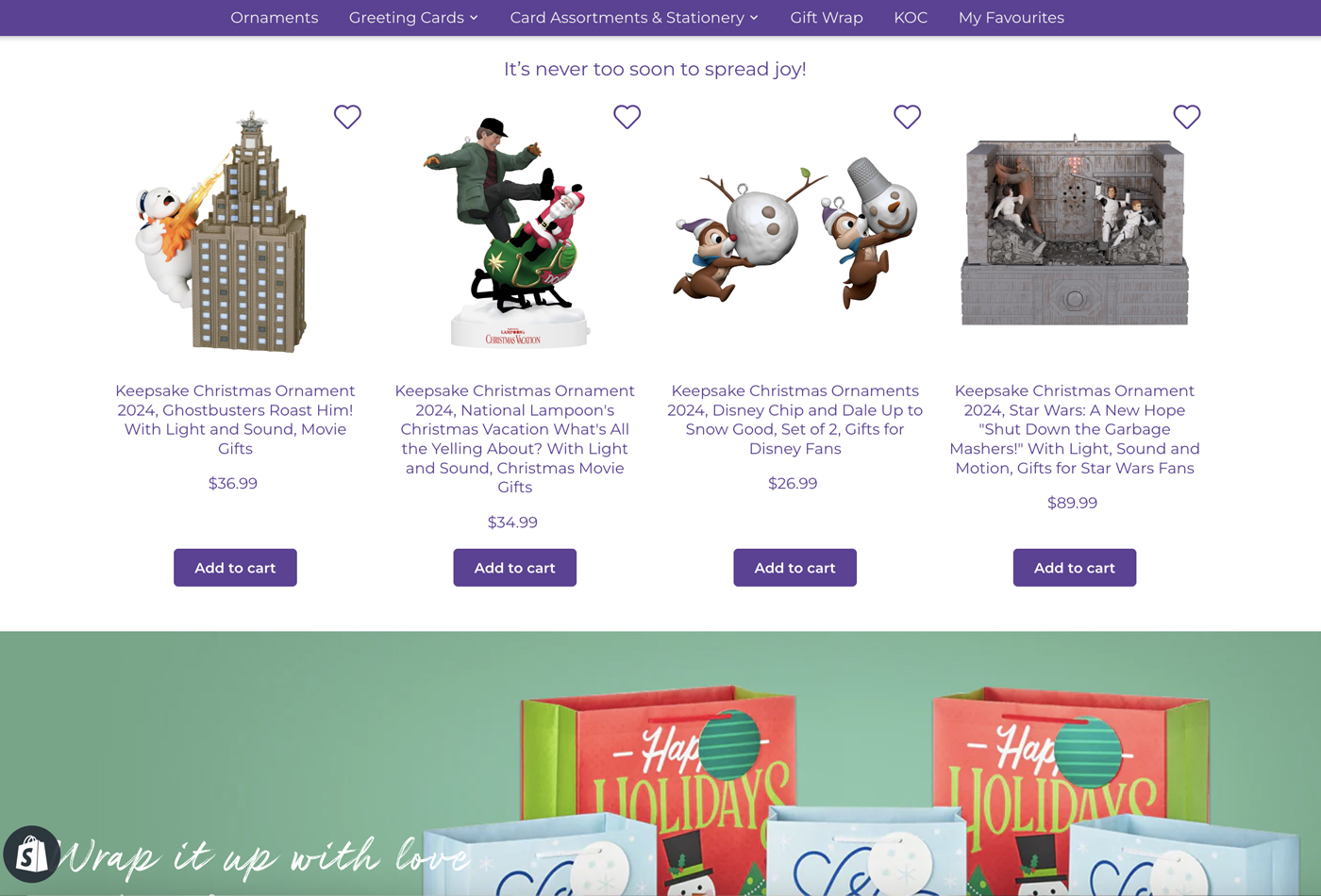Open the Ornaments menu item

click(x=275, y=18)
